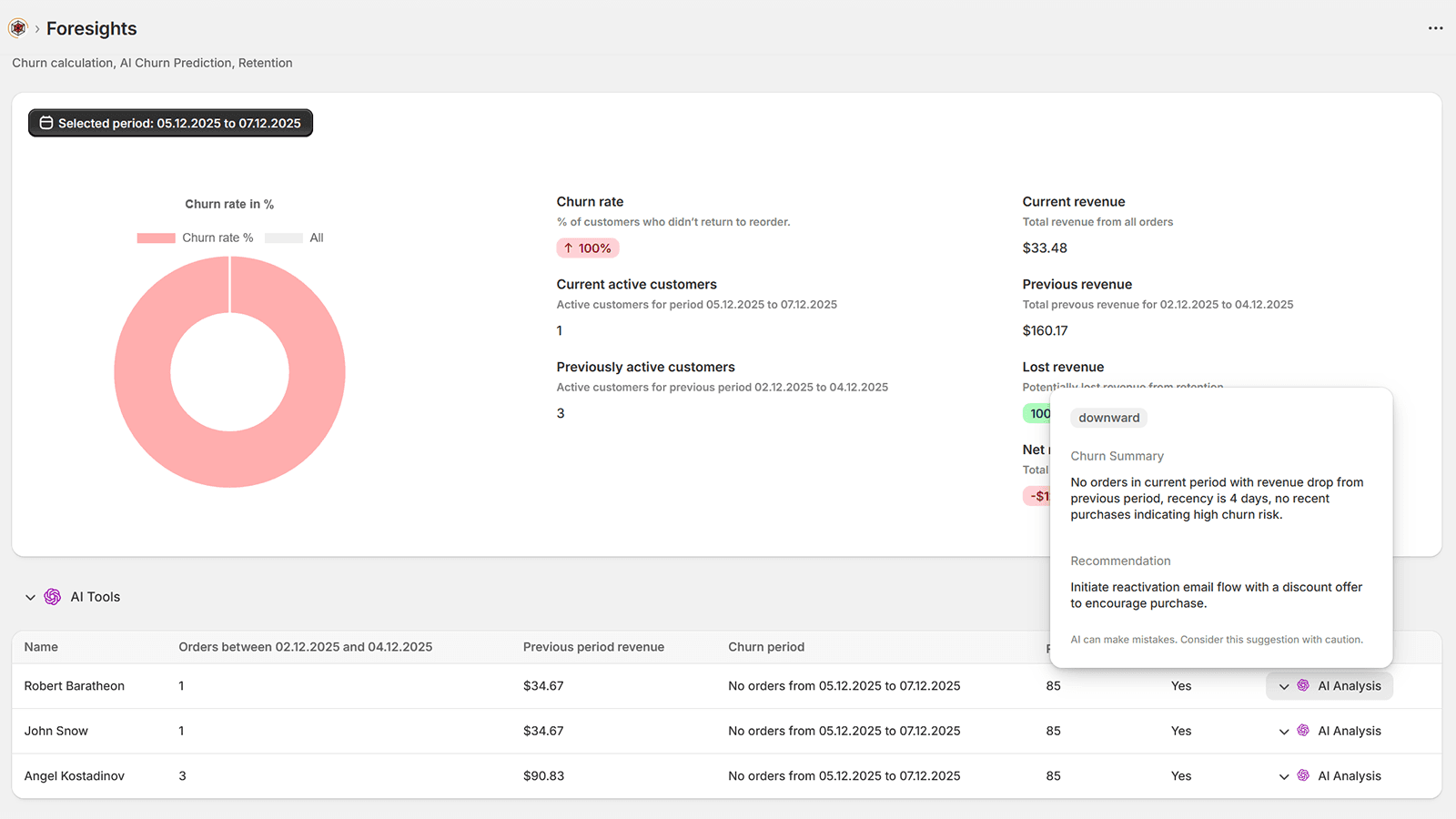Click the downward trend tag in popover
Image resolution: width=1456 pixels, height=819 pixels.
tap(1108, 418)
